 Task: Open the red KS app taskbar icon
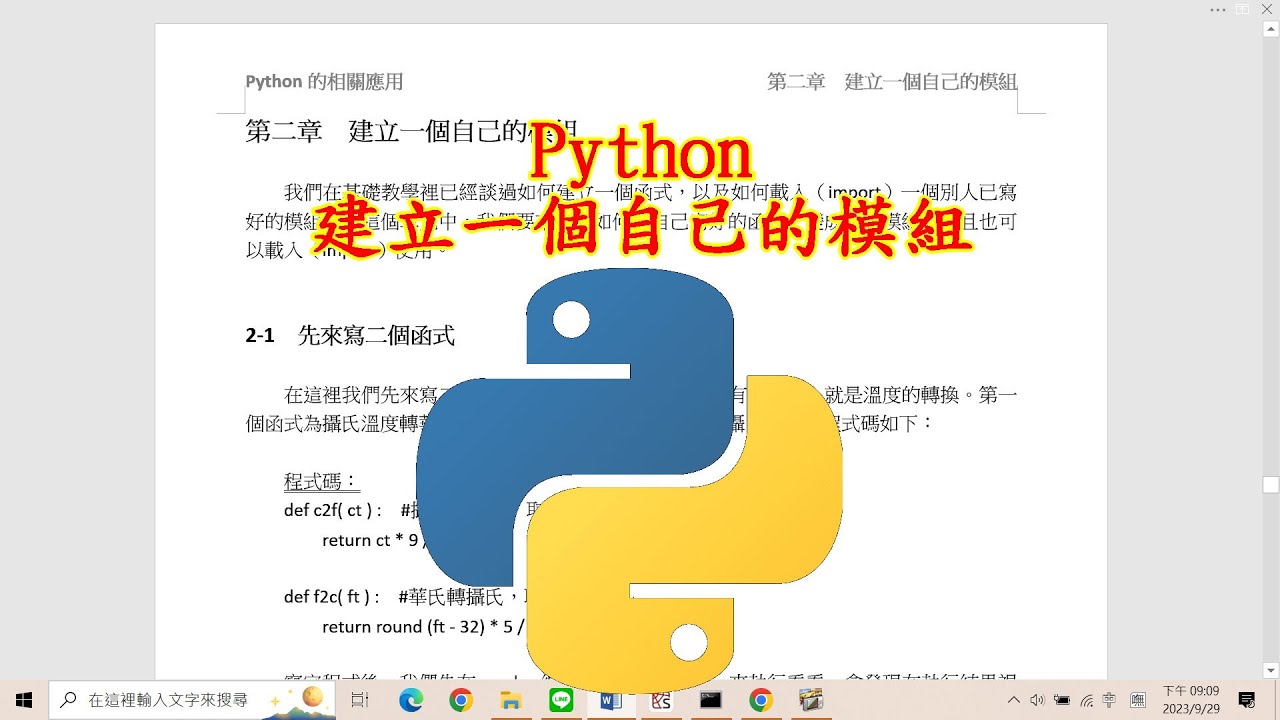click(661, 700)
